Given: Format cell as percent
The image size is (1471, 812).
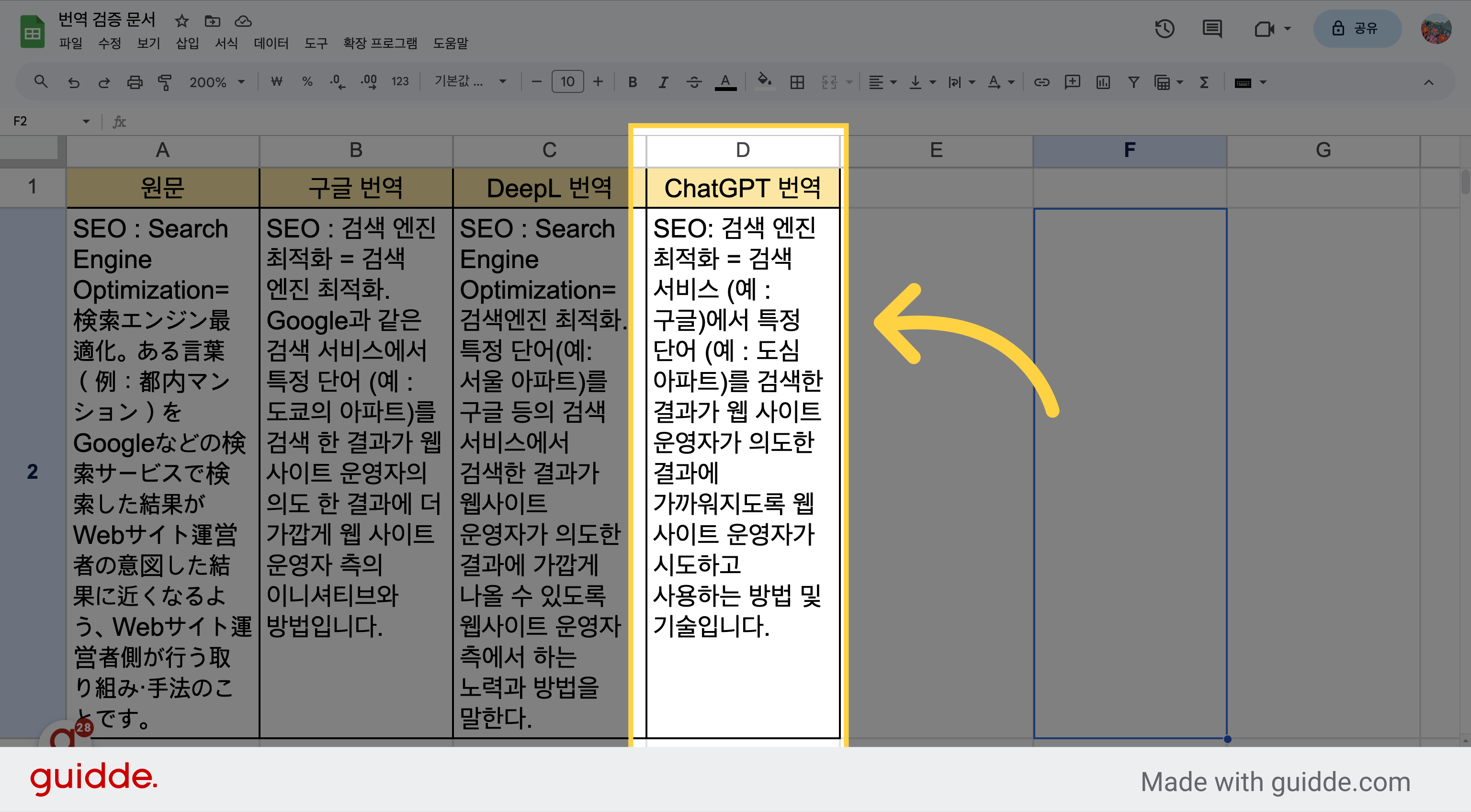Looking at the screenshot, I should 307,82.
